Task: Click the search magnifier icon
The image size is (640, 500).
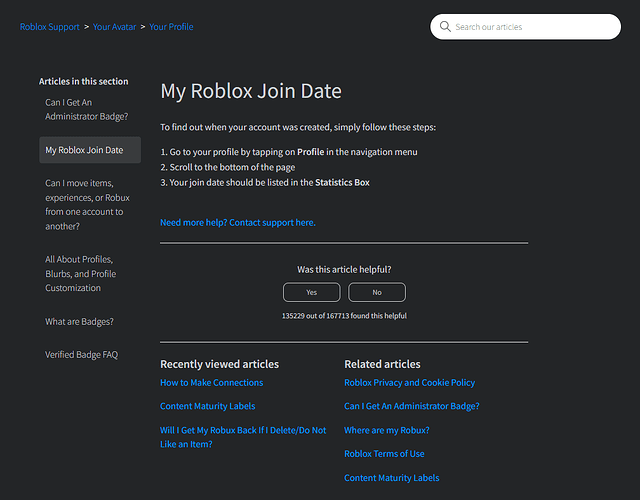Action: coord(445,27)
